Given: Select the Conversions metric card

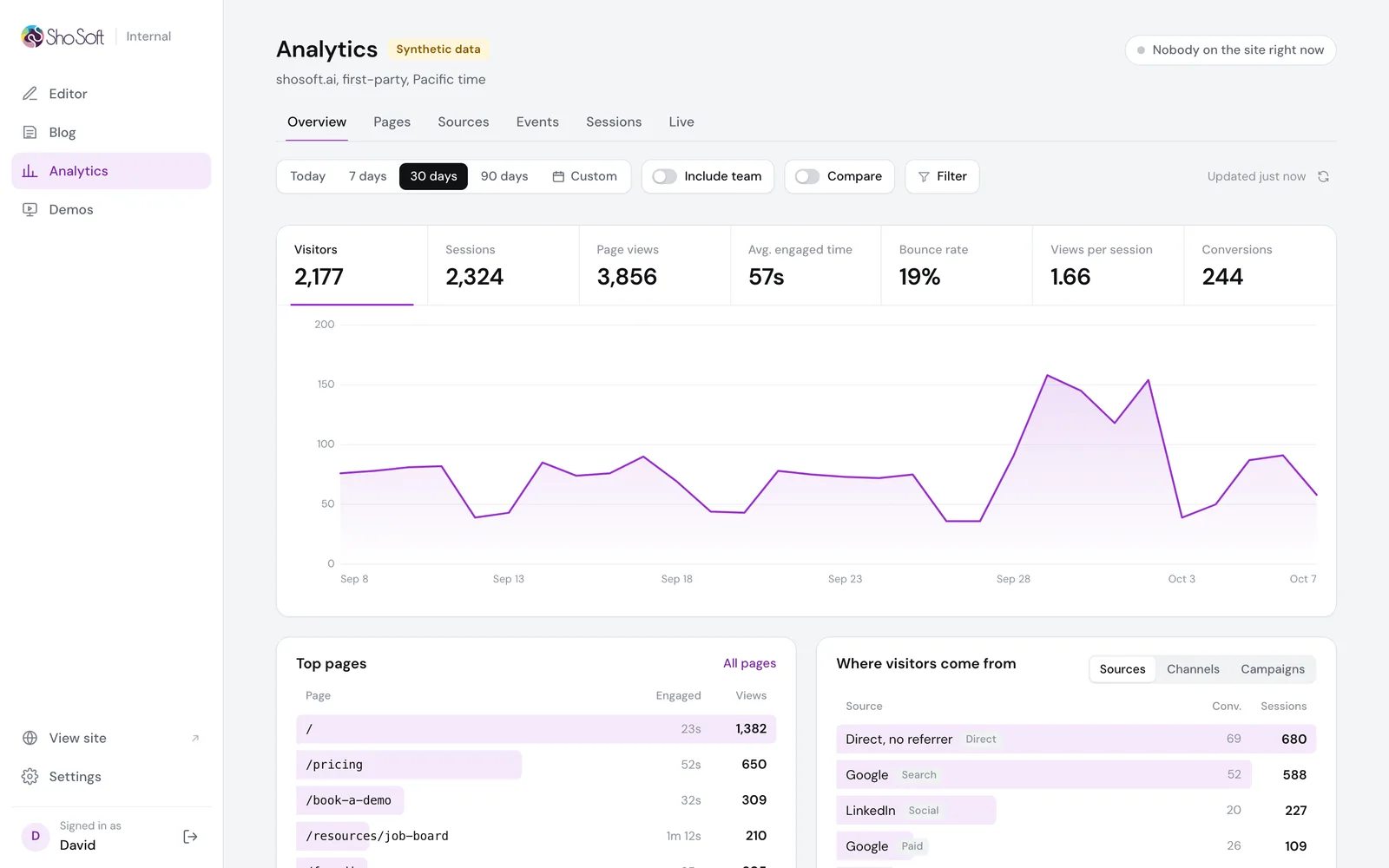Looking at the screenshot, I should click(x=1260, y=266).
